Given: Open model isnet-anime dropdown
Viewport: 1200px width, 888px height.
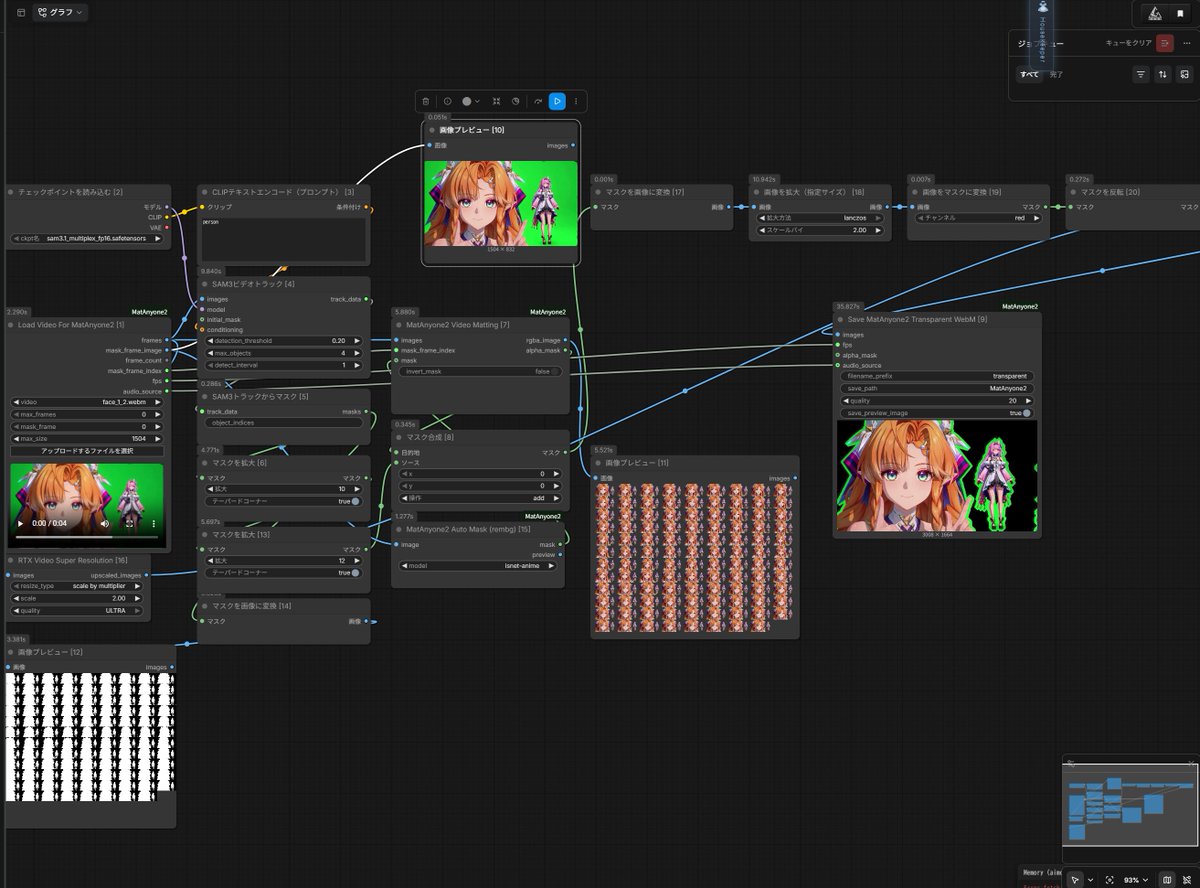Looking at the screenshot, I should pyautogui.click(x=479, y=566).
